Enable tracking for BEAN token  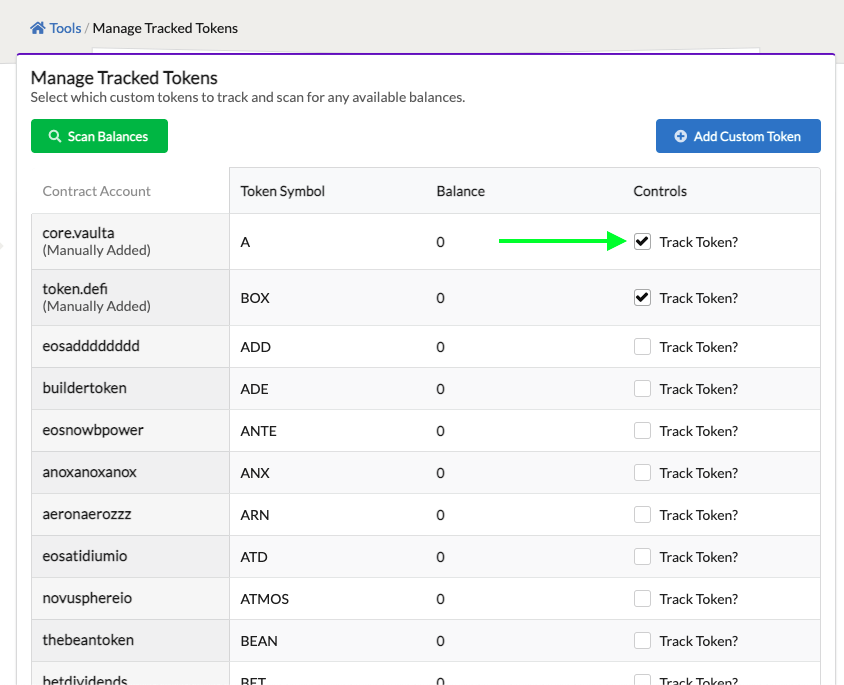[x=642, y=640]
